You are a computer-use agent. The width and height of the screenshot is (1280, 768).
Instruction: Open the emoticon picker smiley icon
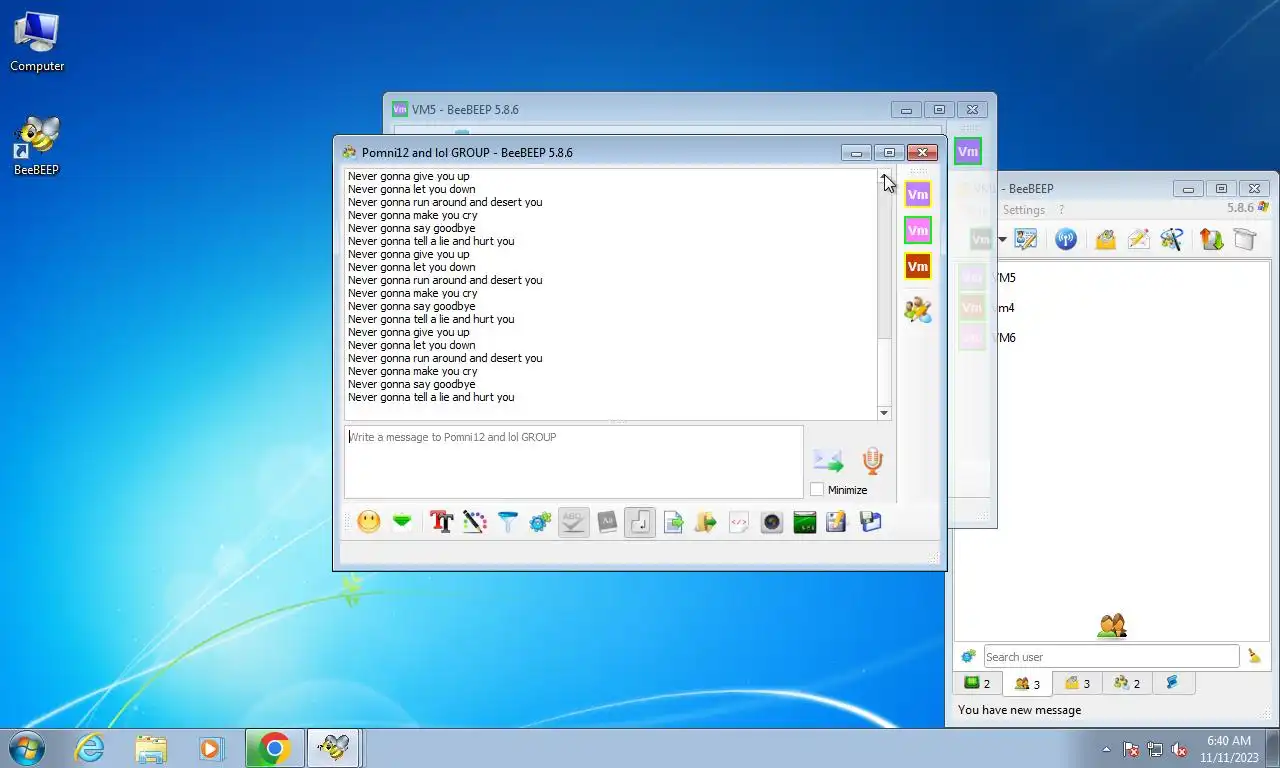coord(369,522)
